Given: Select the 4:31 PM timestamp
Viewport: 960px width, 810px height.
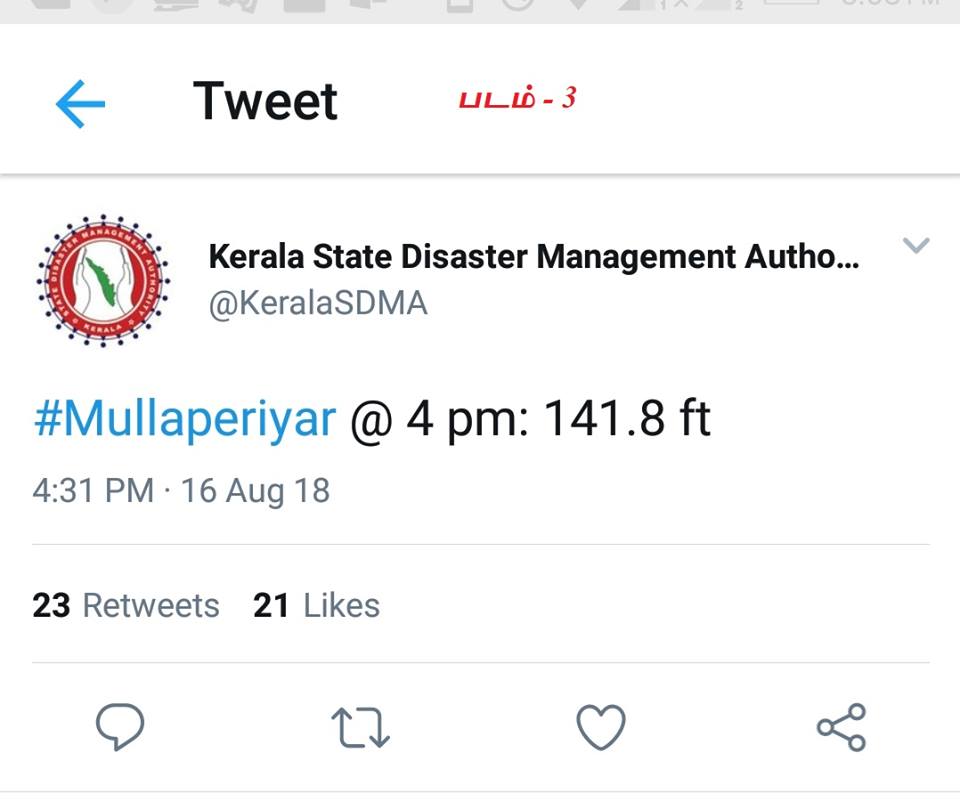Looking at the screenshot, I should pyautogui.click(x=93, y=490).
